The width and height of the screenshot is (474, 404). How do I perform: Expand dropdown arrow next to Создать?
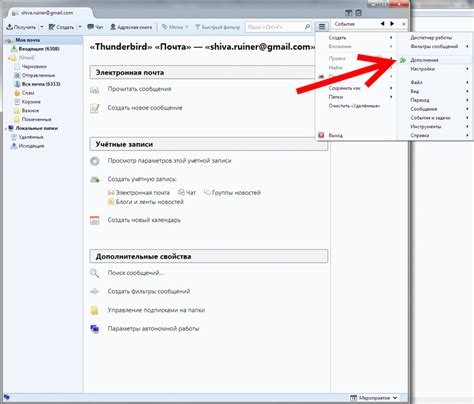(80, 27)
